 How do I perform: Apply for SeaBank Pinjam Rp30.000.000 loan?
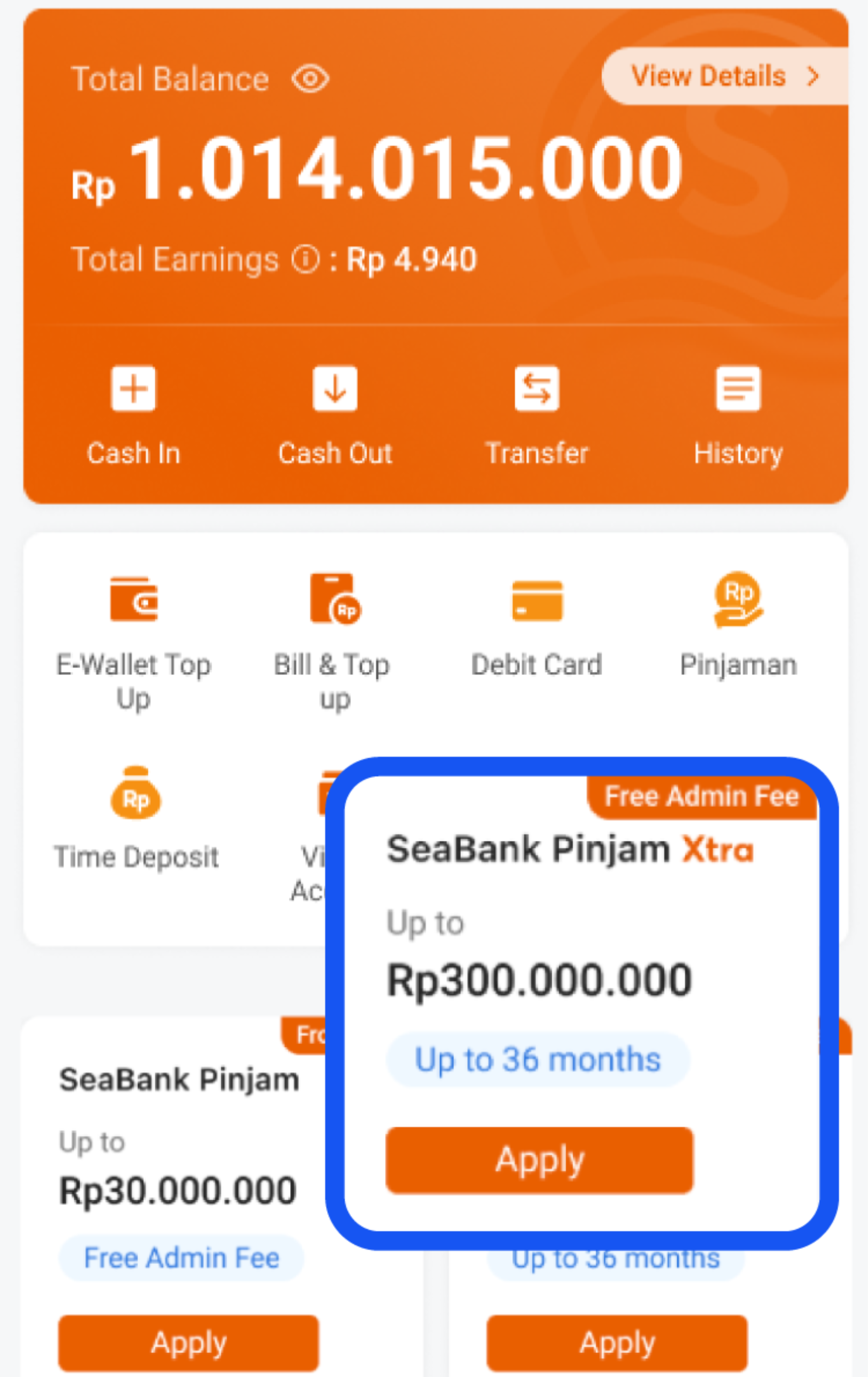pos(188,1343)
